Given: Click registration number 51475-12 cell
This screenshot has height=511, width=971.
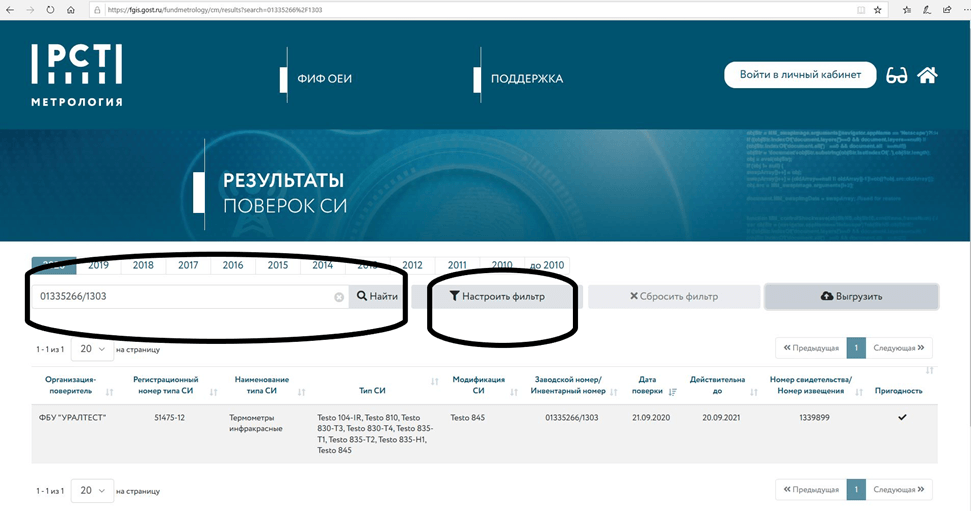Looking at the screenshot, I should click(x=169, y=417).
